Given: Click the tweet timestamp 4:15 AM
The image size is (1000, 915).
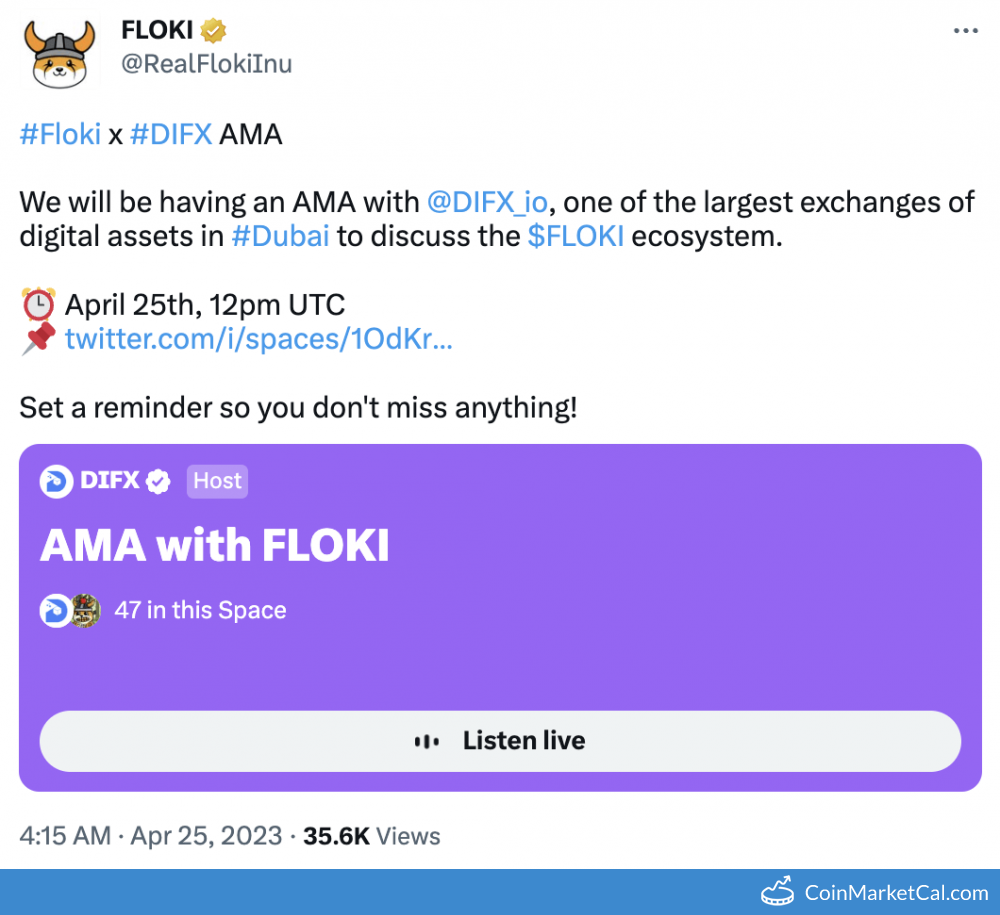Looking at the screenshot, I should click(65, 836).
